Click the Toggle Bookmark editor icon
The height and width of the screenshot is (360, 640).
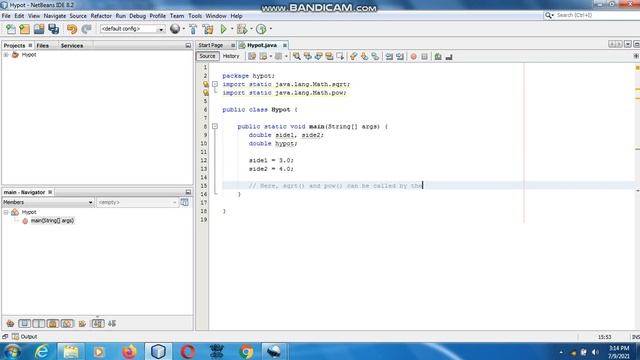click(375, 56)
